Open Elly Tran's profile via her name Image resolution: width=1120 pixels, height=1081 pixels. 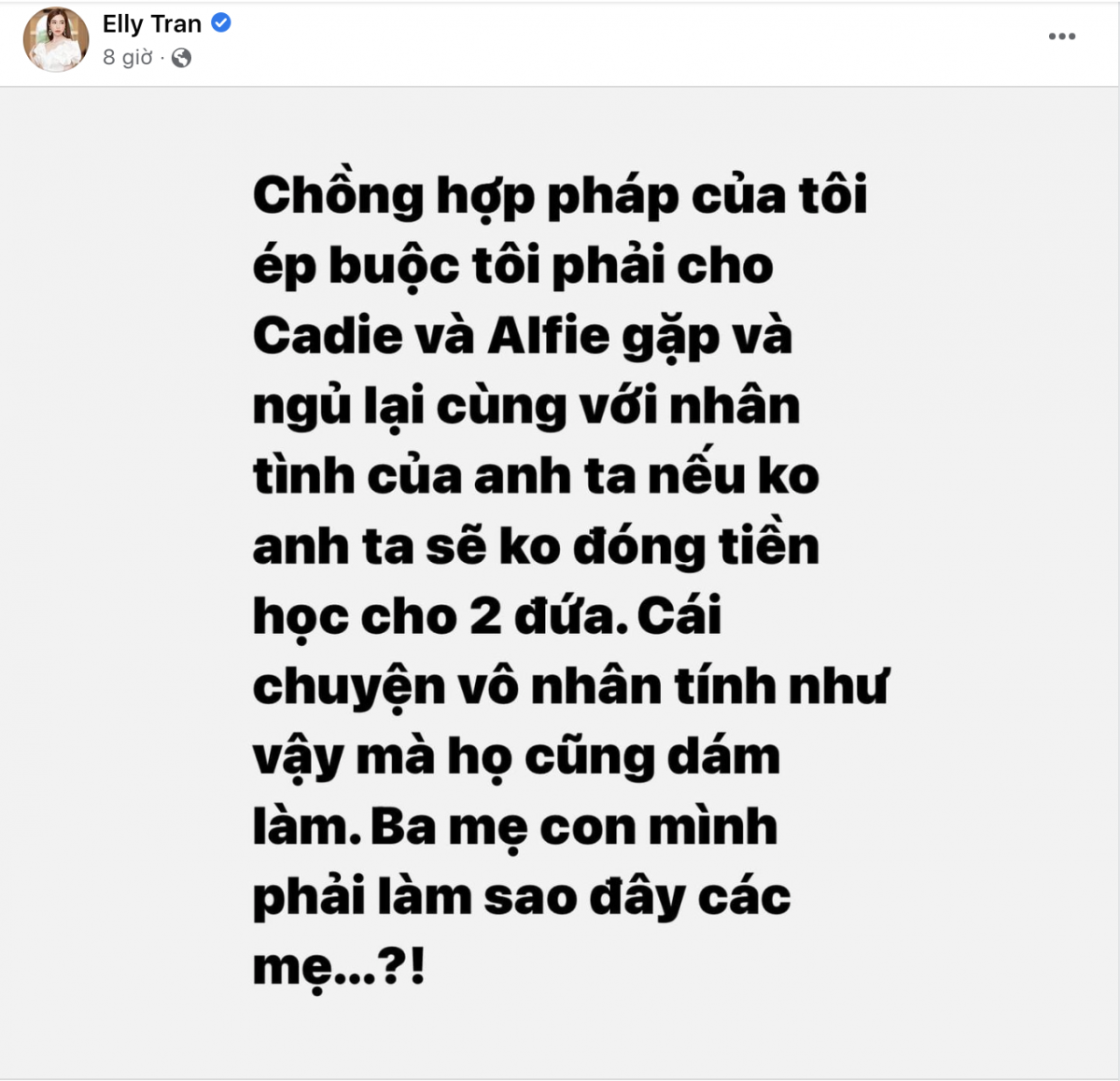[x=152, y=24]
